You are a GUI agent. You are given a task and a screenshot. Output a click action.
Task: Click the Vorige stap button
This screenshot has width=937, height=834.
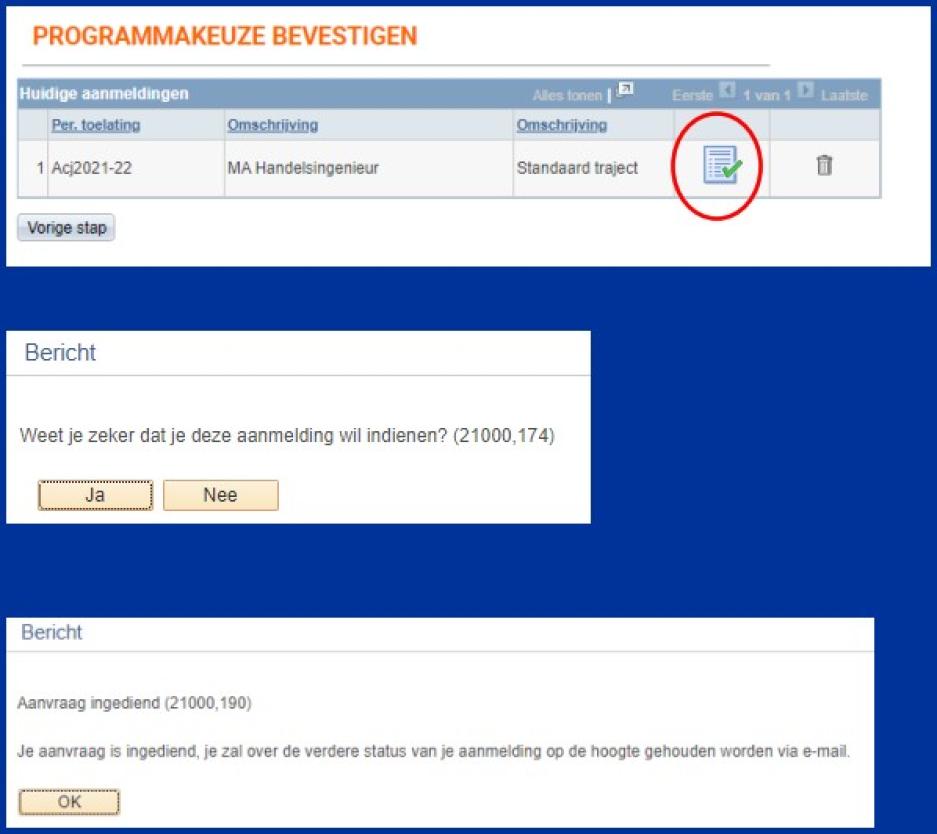[66, 228]
